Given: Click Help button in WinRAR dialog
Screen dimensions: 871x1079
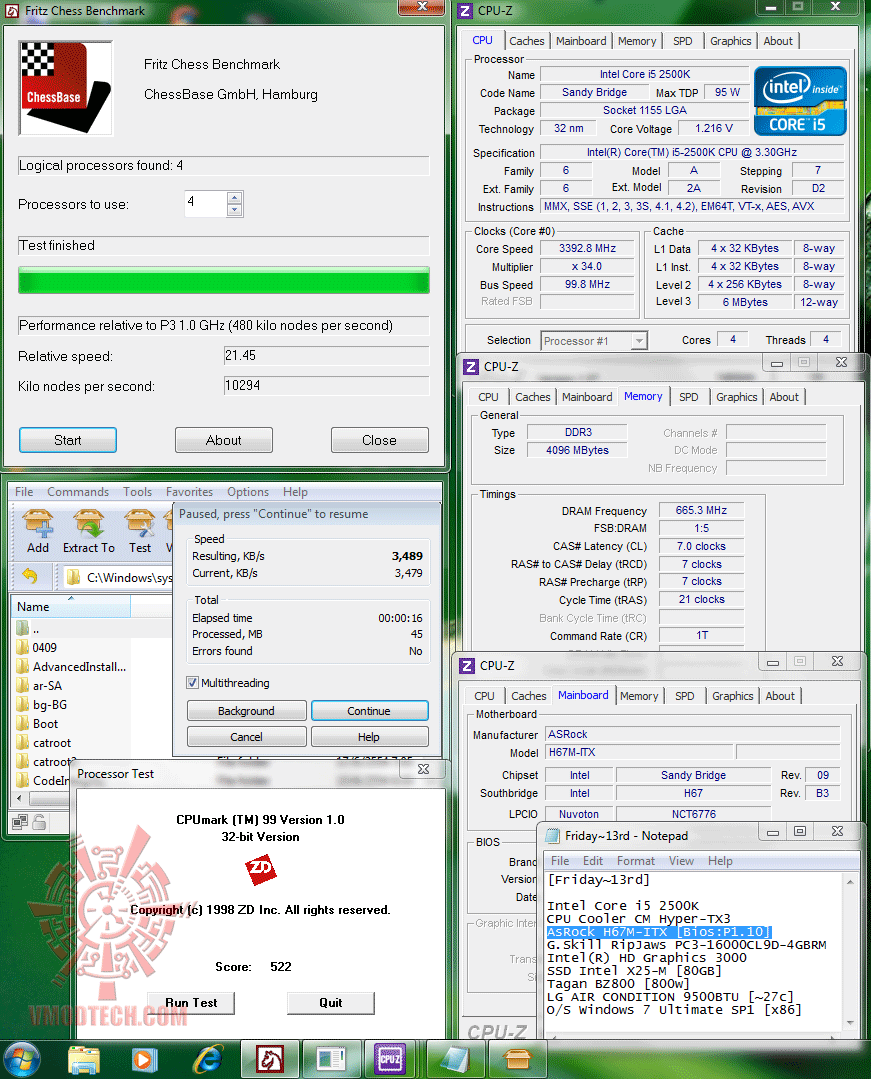Looking at the screenshot, I should coord(369,737).
